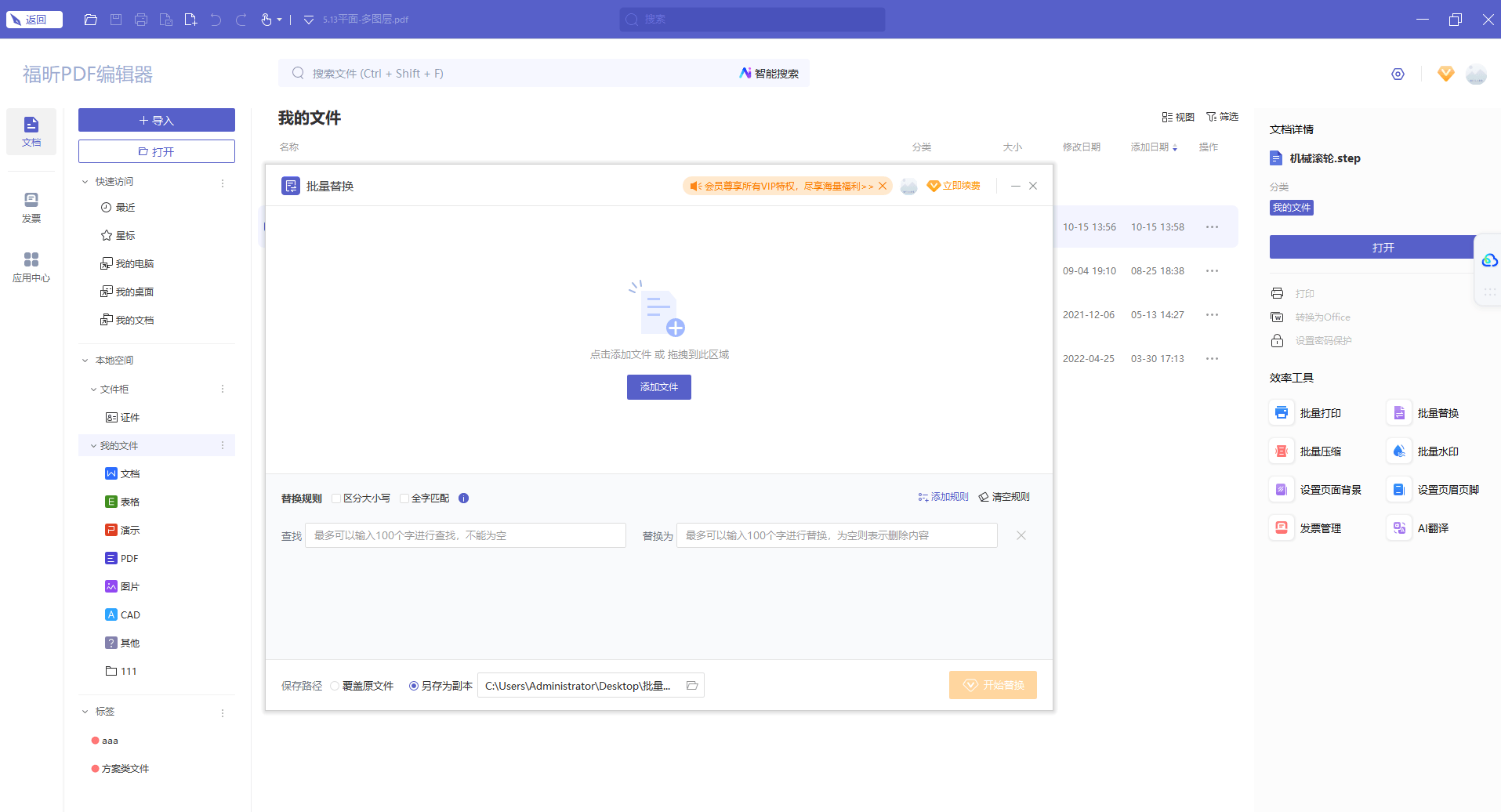This screenshot has height=812, width=1501.
Task: Collapse the 快速访问 section
Action: tap(85, 182)
